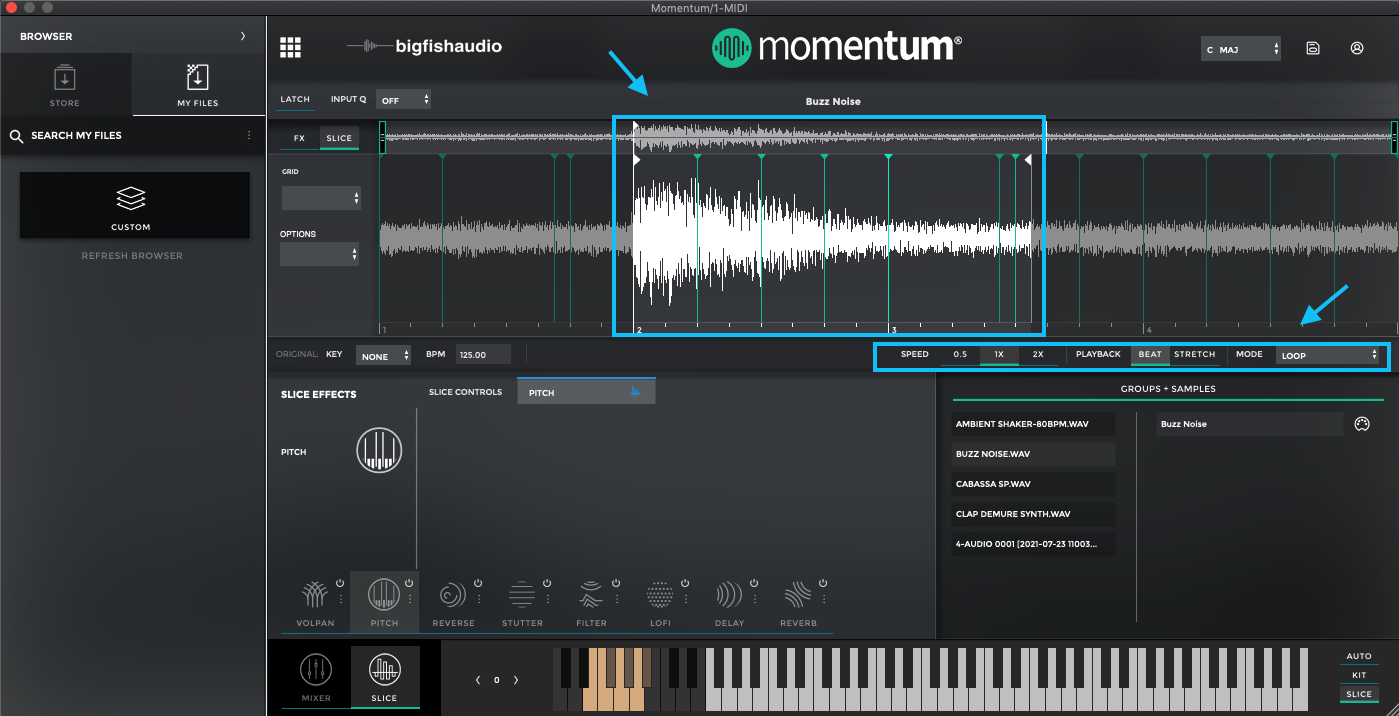This screenshot has width=1399, height=716.
Task: Expand the Grid dropdown in slice panel
Action: (320, 197)
